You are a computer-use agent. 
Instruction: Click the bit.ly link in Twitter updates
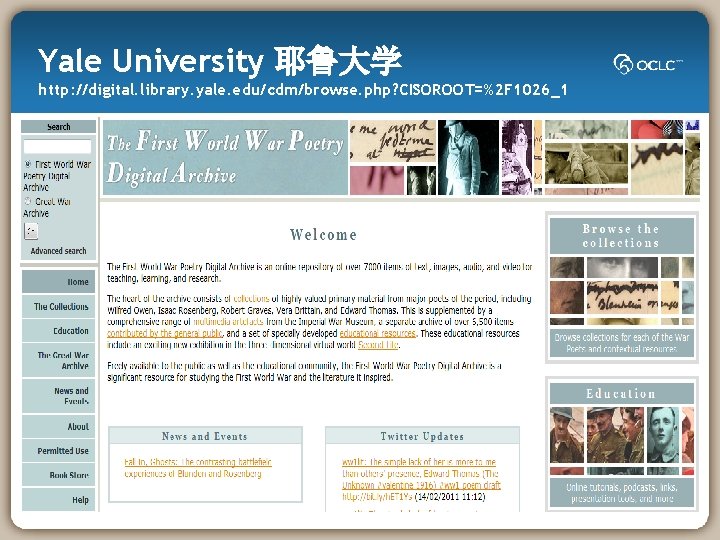coord(377,496)
